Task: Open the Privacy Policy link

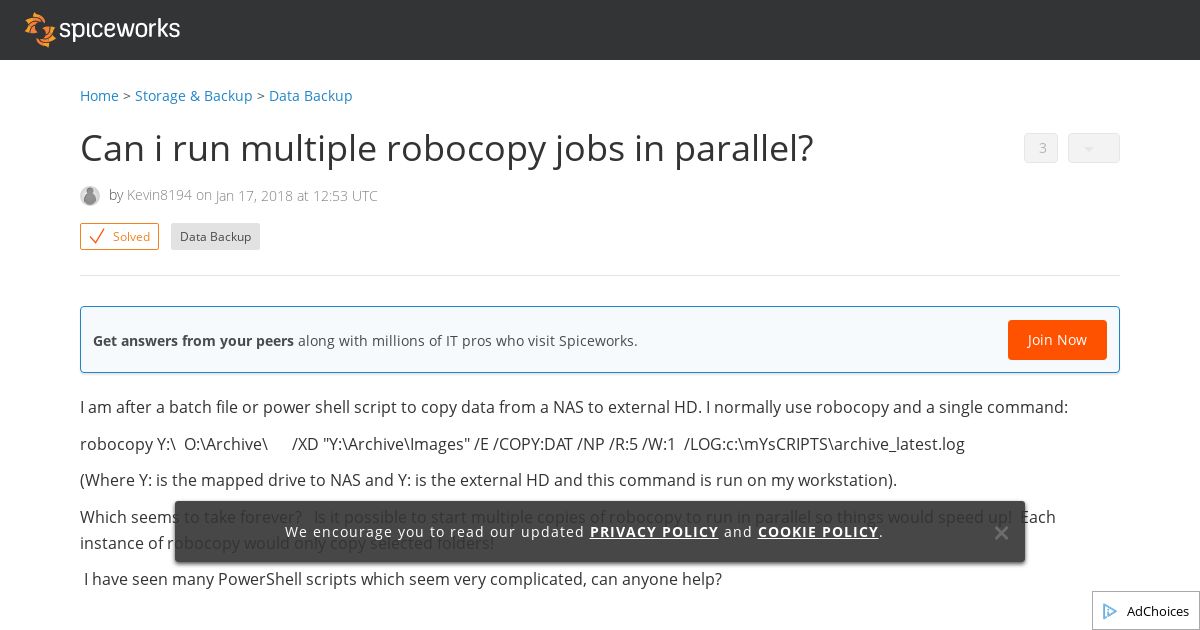Action: point(654,532)
